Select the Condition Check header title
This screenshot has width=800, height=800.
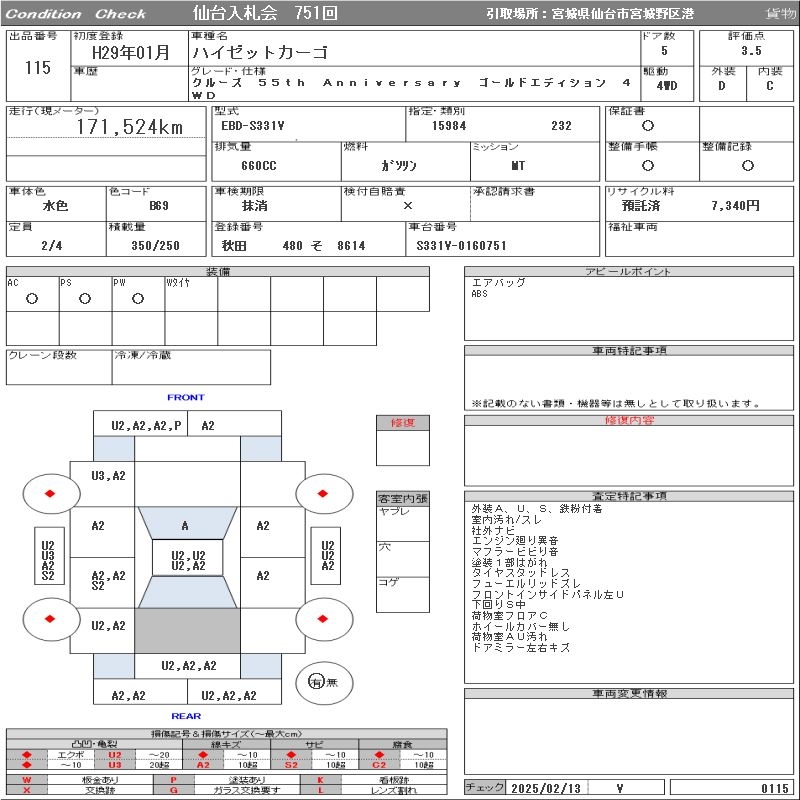click(x=76, y=14)
